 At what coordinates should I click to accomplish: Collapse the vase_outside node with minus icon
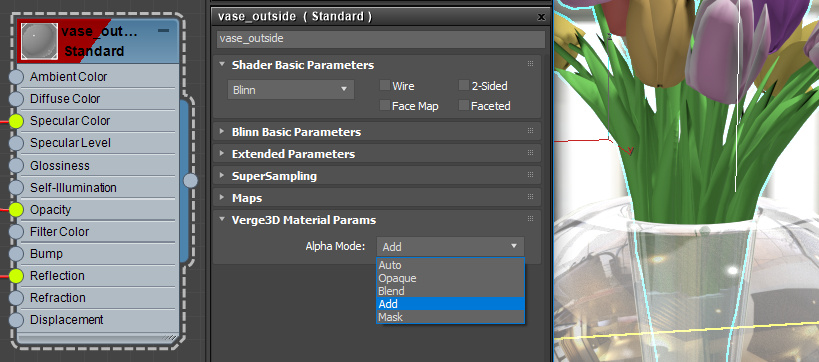coord(163,31)
